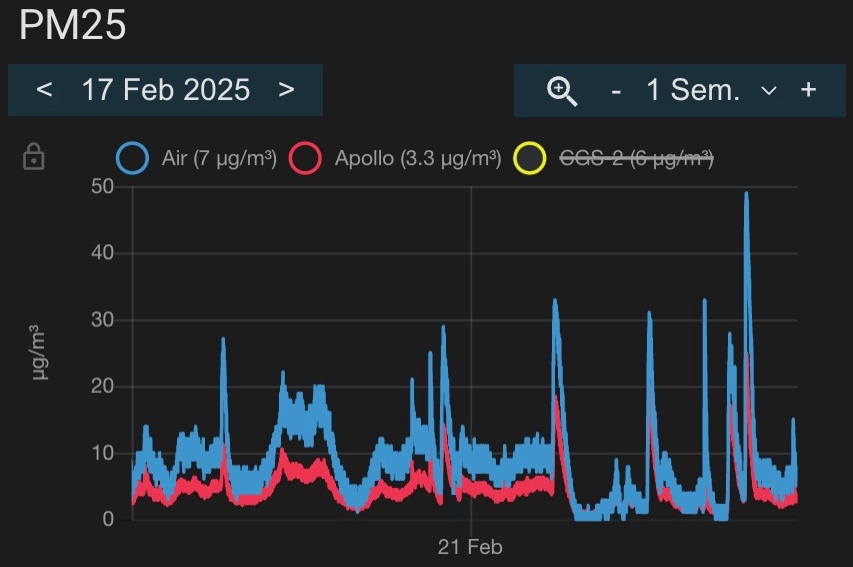Decrease the time range with the minus button
The image size is (853, 567).
[x=616, y=91]
